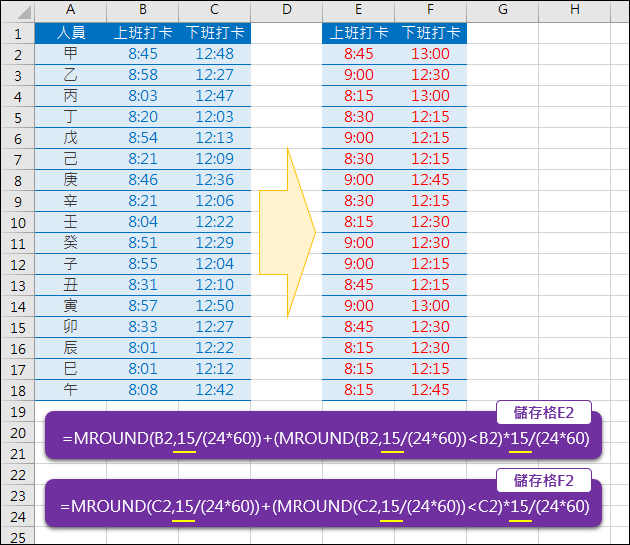Click 8:45 in column B
Screen dimensions: 630x545
coord(143,54)
